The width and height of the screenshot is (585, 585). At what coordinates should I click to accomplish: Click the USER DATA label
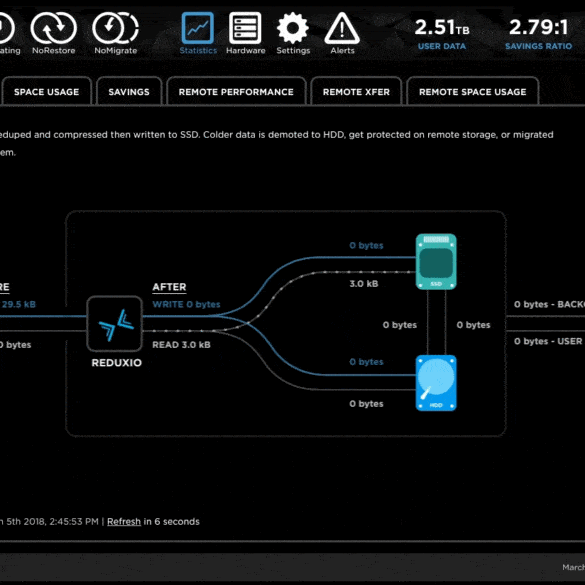click(442, 46)
